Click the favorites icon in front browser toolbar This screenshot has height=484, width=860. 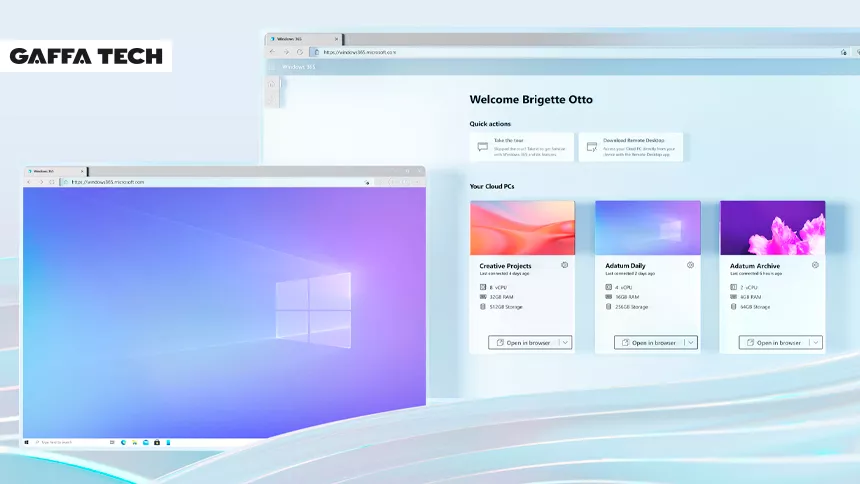point(367,182)
